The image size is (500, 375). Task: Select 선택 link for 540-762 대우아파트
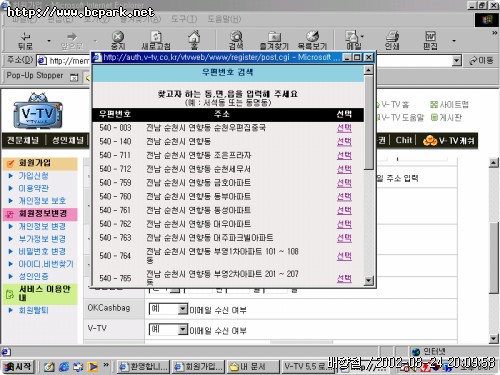tap(344, 224)
